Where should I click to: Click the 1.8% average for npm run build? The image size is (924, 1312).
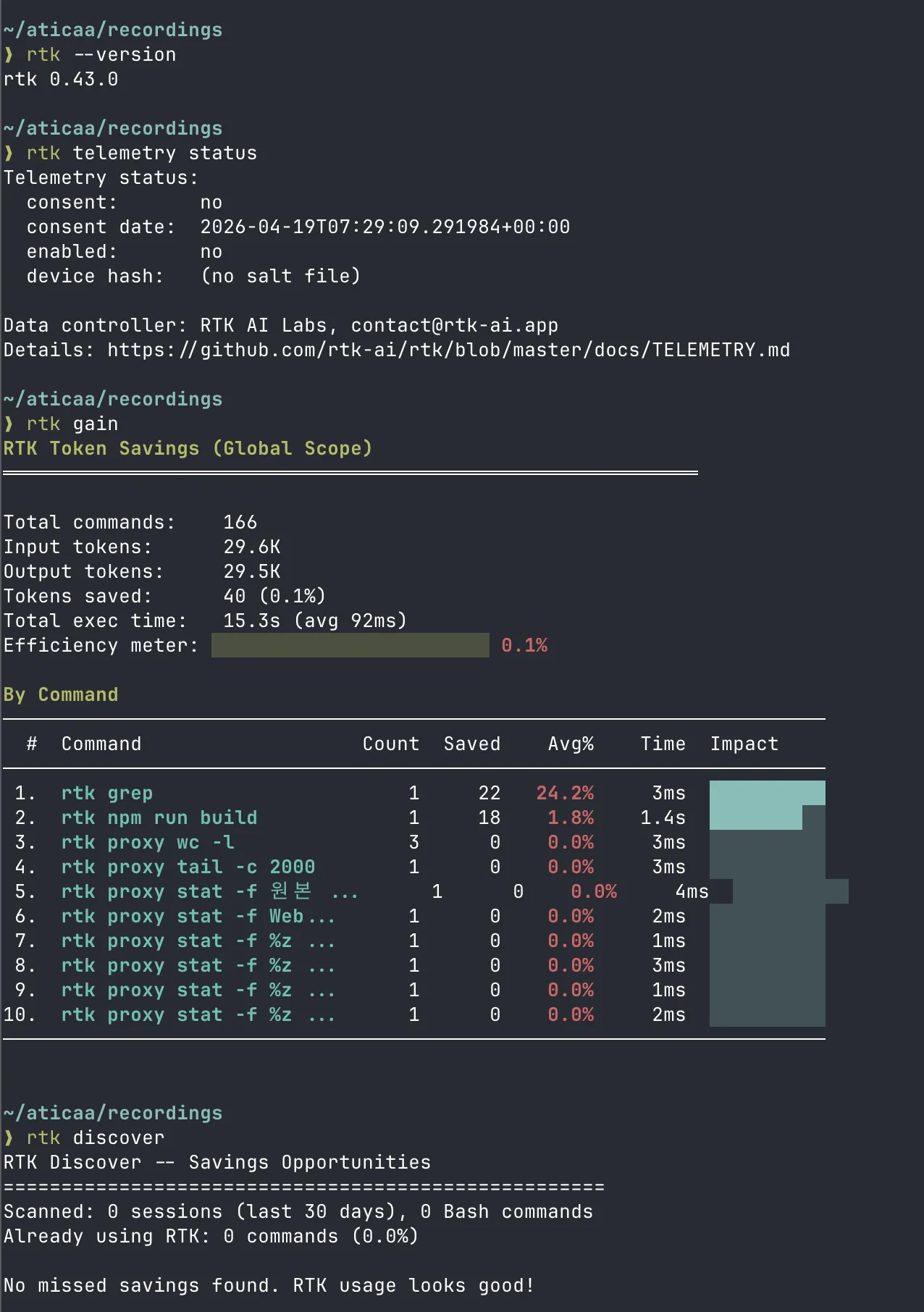571,817
